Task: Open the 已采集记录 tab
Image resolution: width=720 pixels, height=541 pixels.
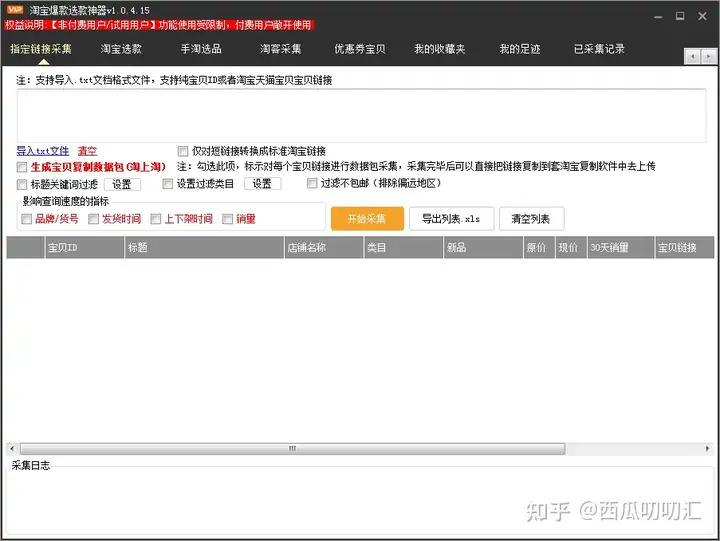Action: [x=599, y=49]
